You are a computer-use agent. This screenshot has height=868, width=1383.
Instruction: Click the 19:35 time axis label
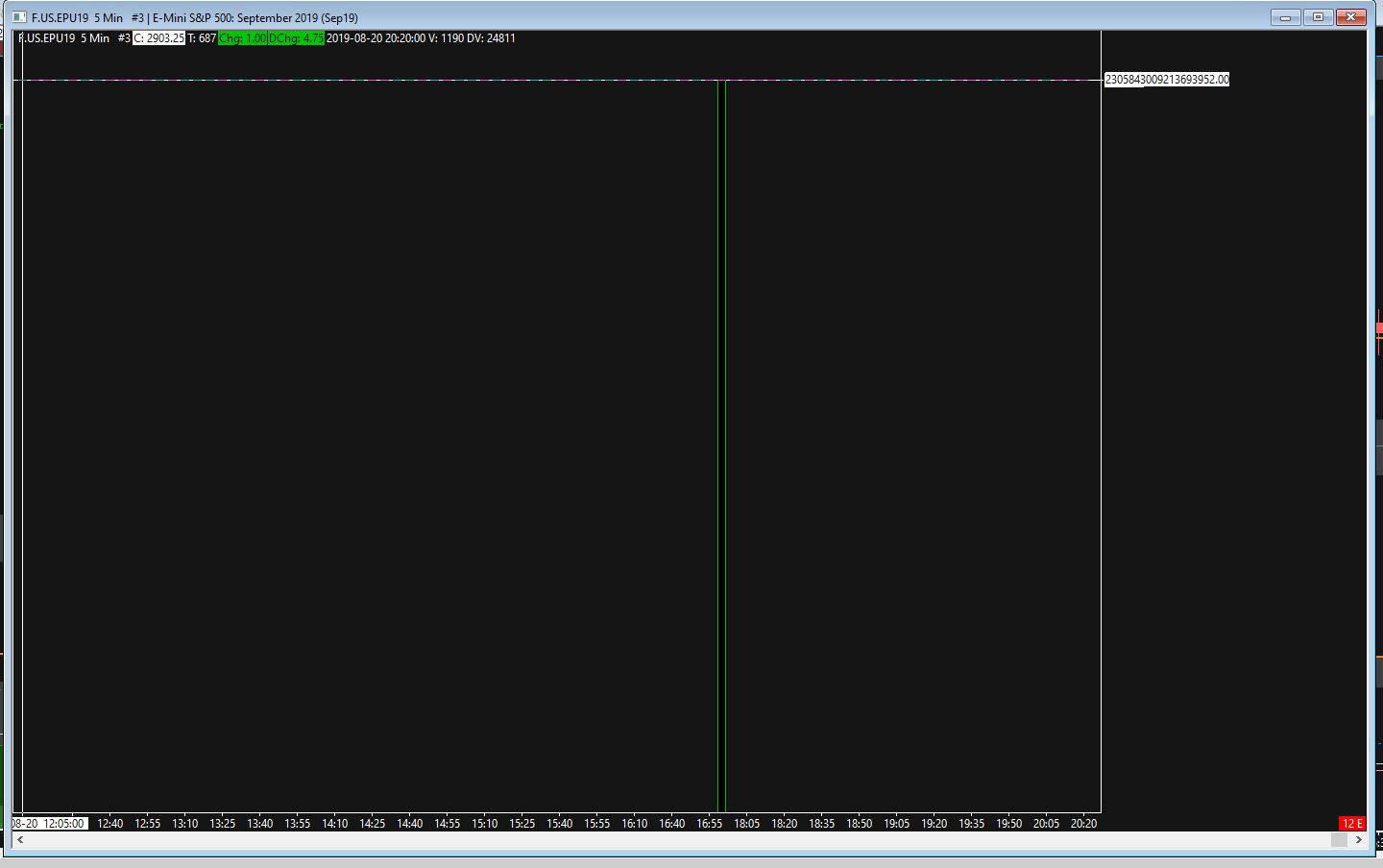tap(972, 824)
